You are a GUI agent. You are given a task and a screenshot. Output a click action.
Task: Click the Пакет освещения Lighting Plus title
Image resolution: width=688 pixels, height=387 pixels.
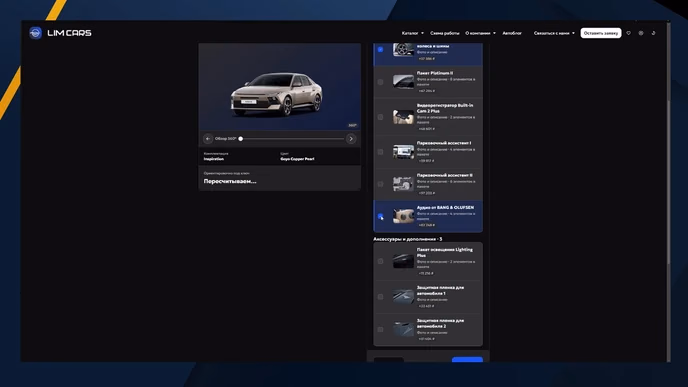click(x=444, y=252)
